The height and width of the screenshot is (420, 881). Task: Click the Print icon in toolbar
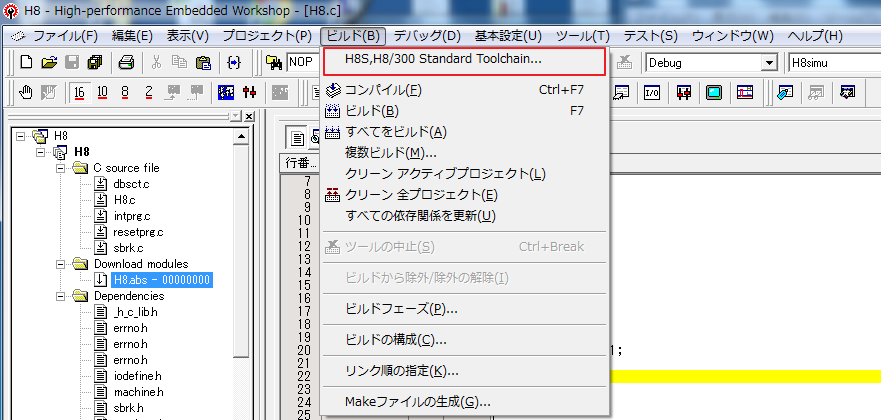(x=127, y=62)
